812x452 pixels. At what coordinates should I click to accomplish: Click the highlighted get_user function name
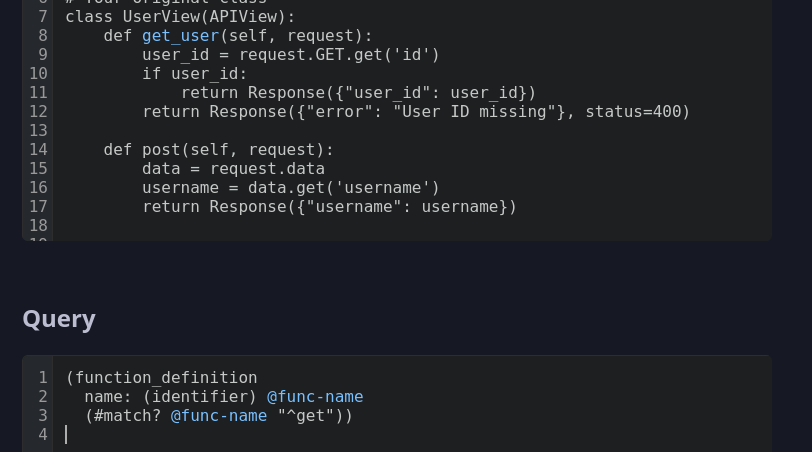[180, 36]
